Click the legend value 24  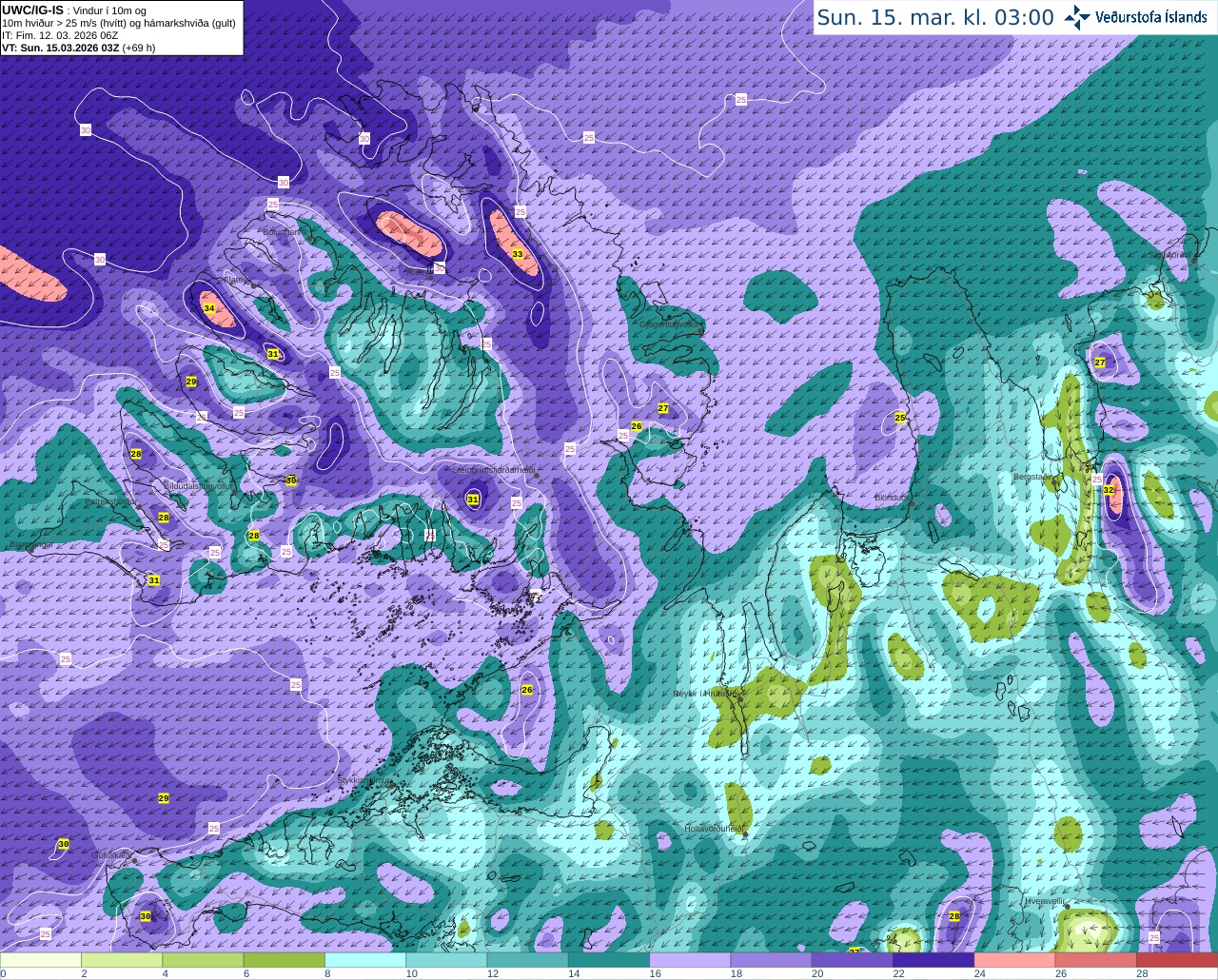tap(979, 973)
